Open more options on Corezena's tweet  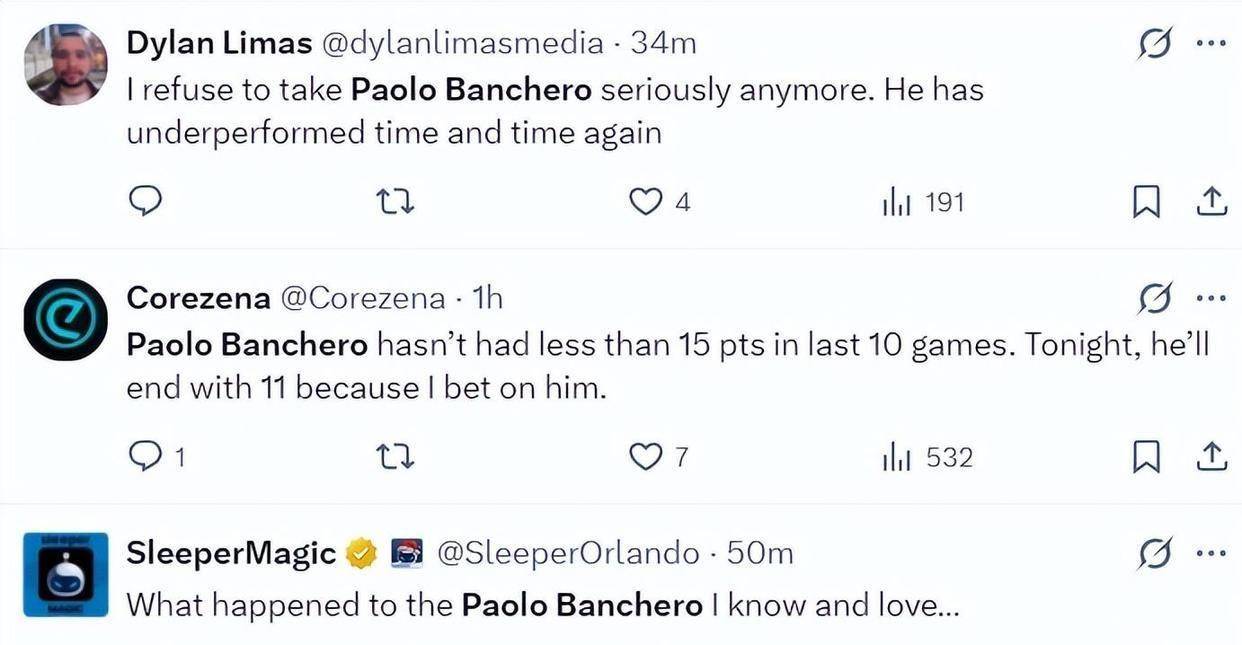(x=1210, y=298)
